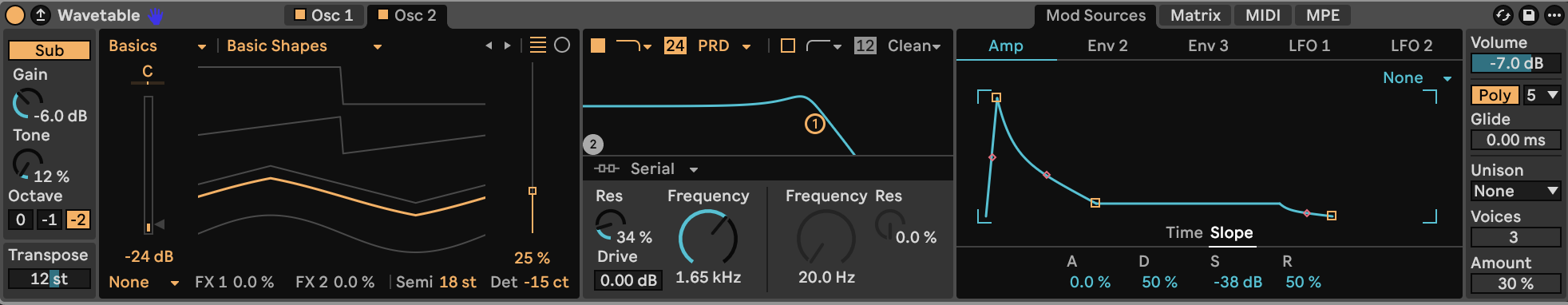Viewport: 1568px width, 305px height.
Task: Open the three-dot more options icon
Action: [1554, 15]
